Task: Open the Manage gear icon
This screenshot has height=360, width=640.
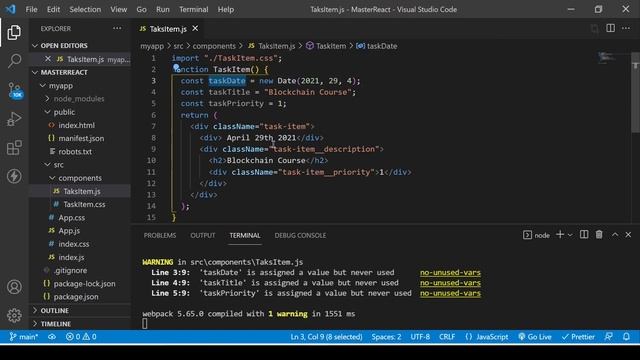Action: pos(14,315)
